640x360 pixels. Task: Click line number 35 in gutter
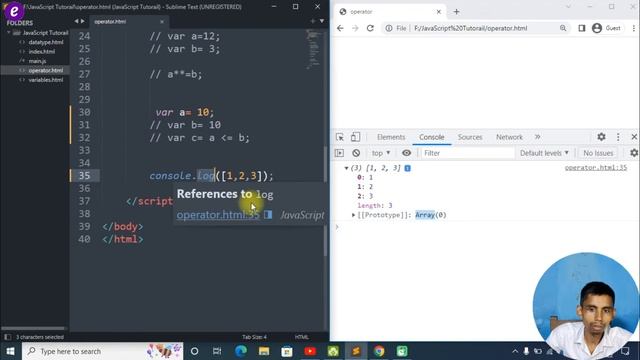tap(84, 176)
